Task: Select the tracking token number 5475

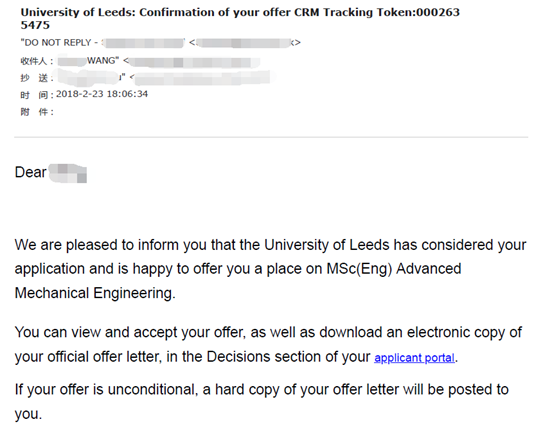Action: click(35, 25)
